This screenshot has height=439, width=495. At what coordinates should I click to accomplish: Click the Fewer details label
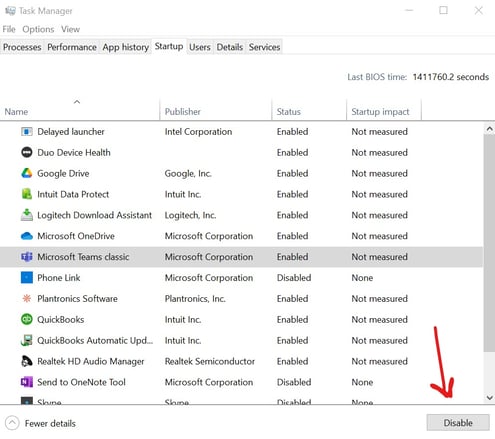click(x=50, y=423)
